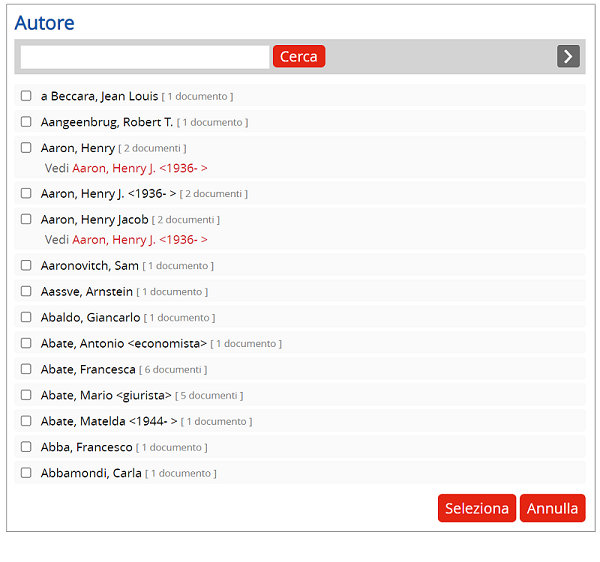Enable checkbox for Aaronovitch, Sam
The image size is (600, 562).
(26, 265)
